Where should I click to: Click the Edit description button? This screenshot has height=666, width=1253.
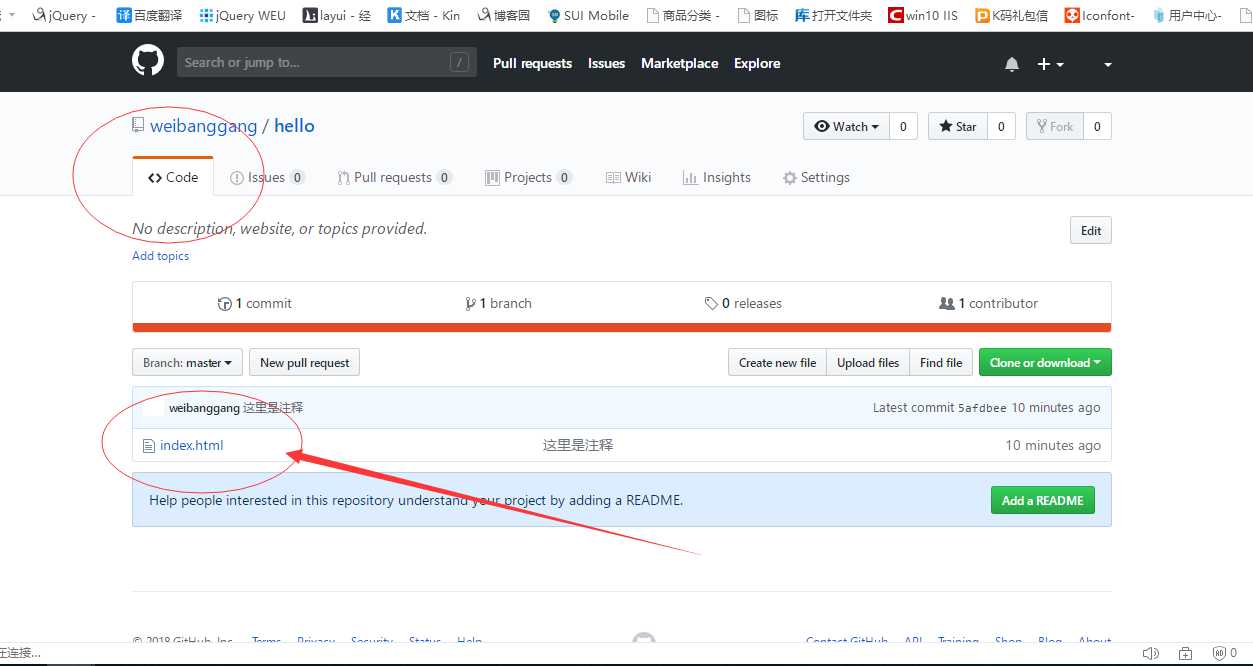point(1090,230)
